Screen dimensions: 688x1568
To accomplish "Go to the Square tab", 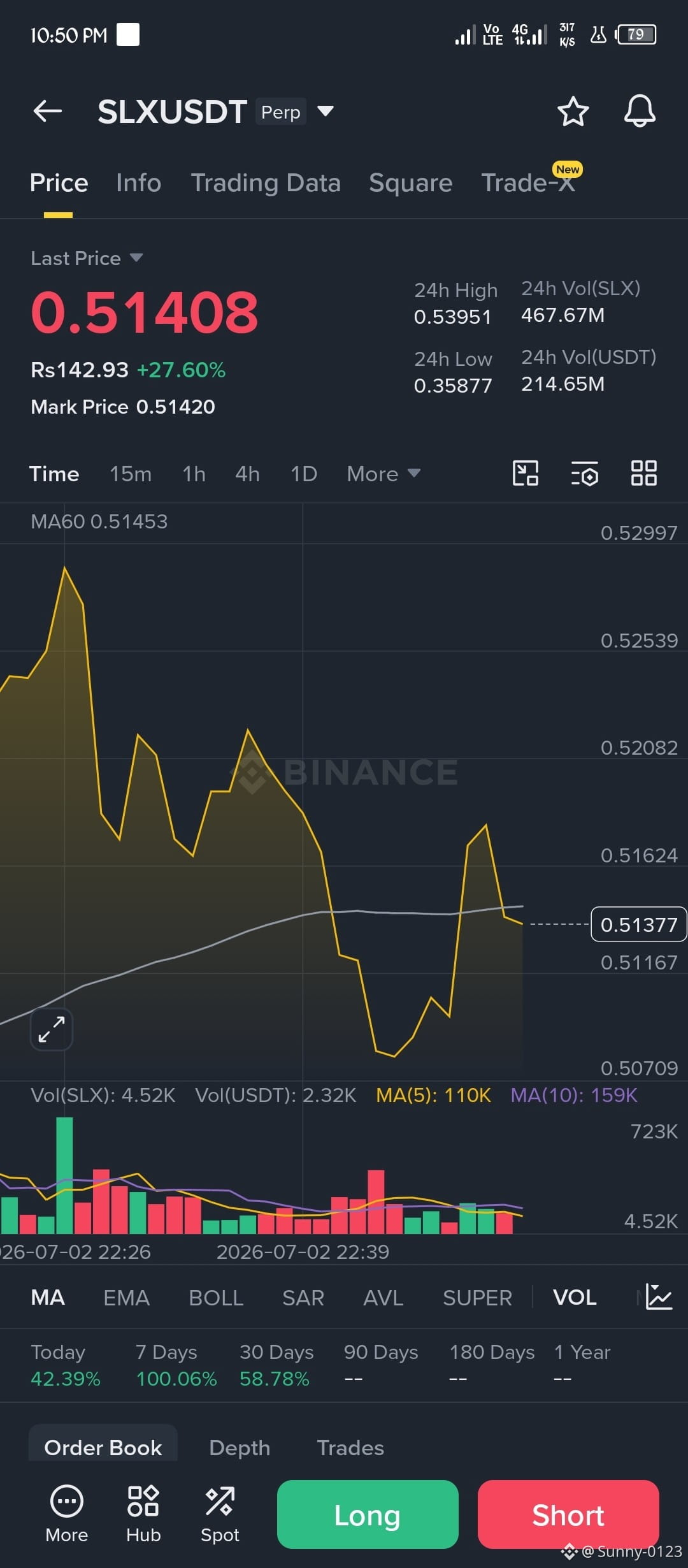I will coord(411,183).
